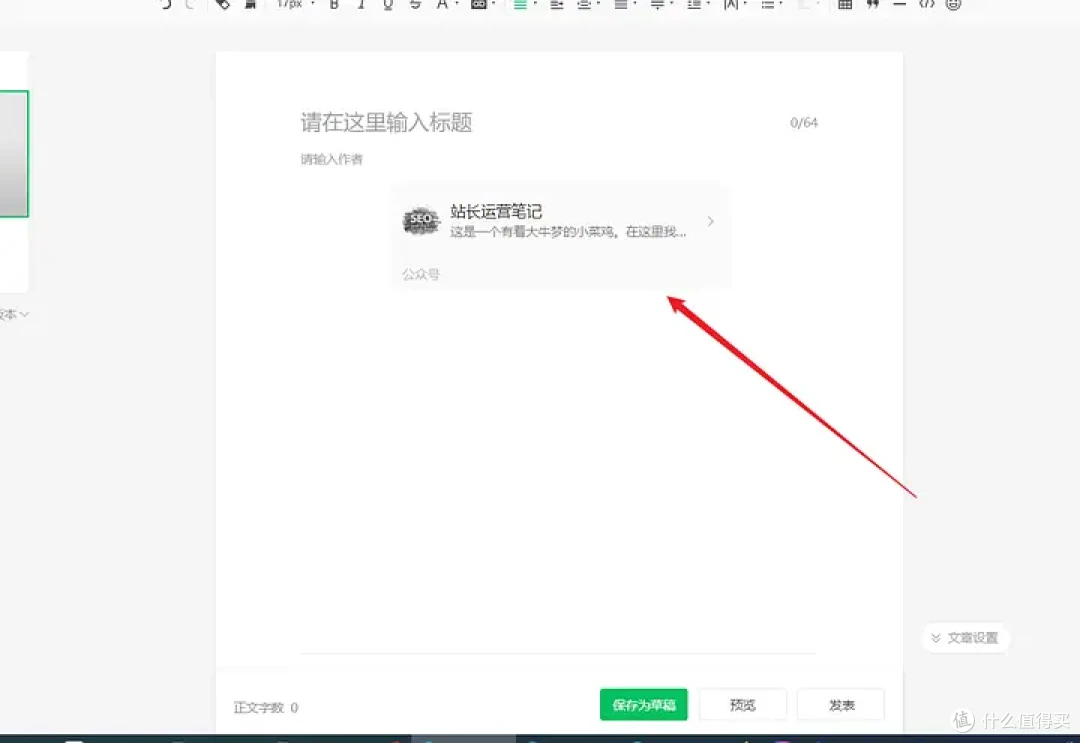This screenshot has width=1080, height=743.
Task: Insert a blockquote with the quote icon
Action: pos(873,4)
